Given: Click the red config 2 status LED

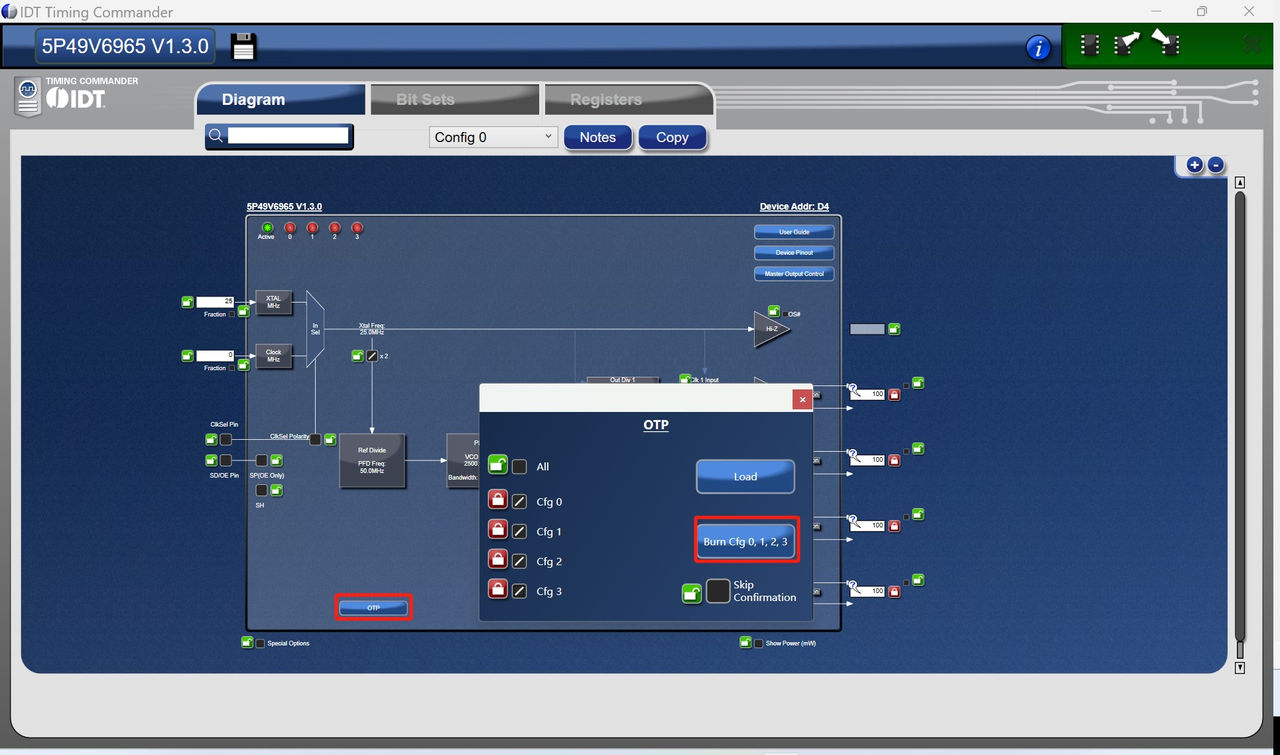Looking at the screenshot, I should [x=335, y=227].
